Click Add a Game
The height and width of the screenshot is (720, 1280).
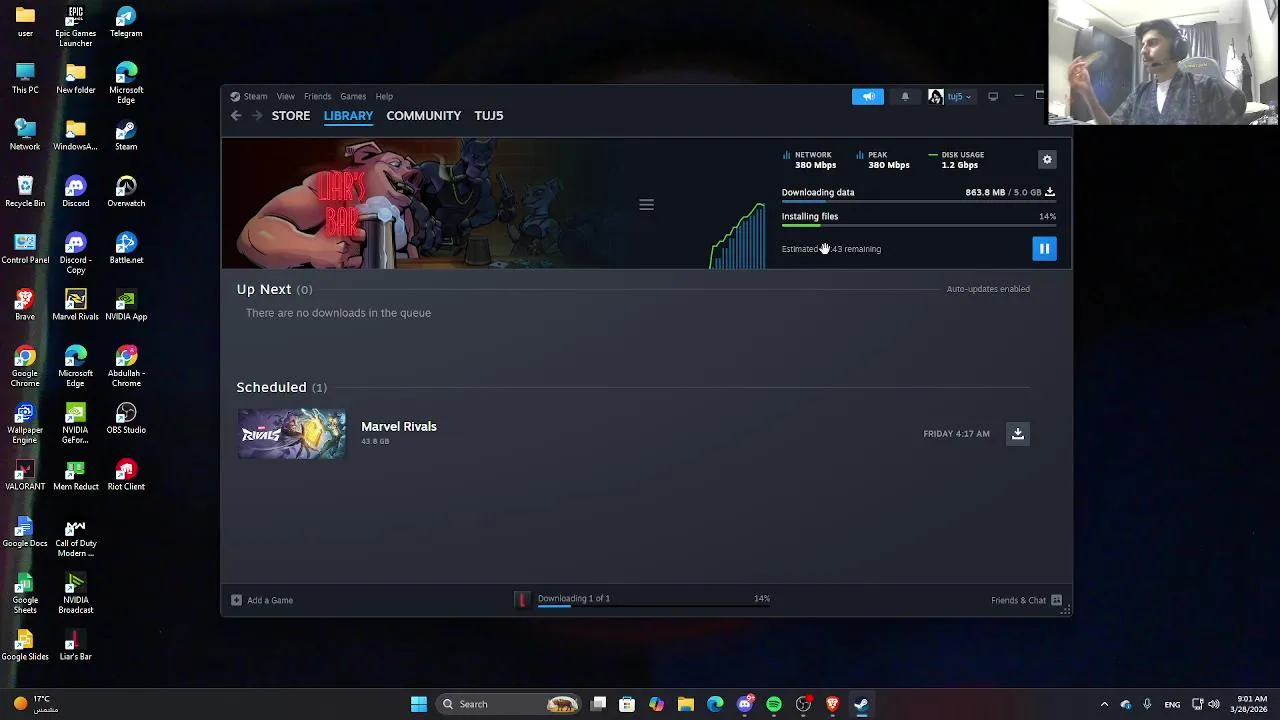click(262, 600)
